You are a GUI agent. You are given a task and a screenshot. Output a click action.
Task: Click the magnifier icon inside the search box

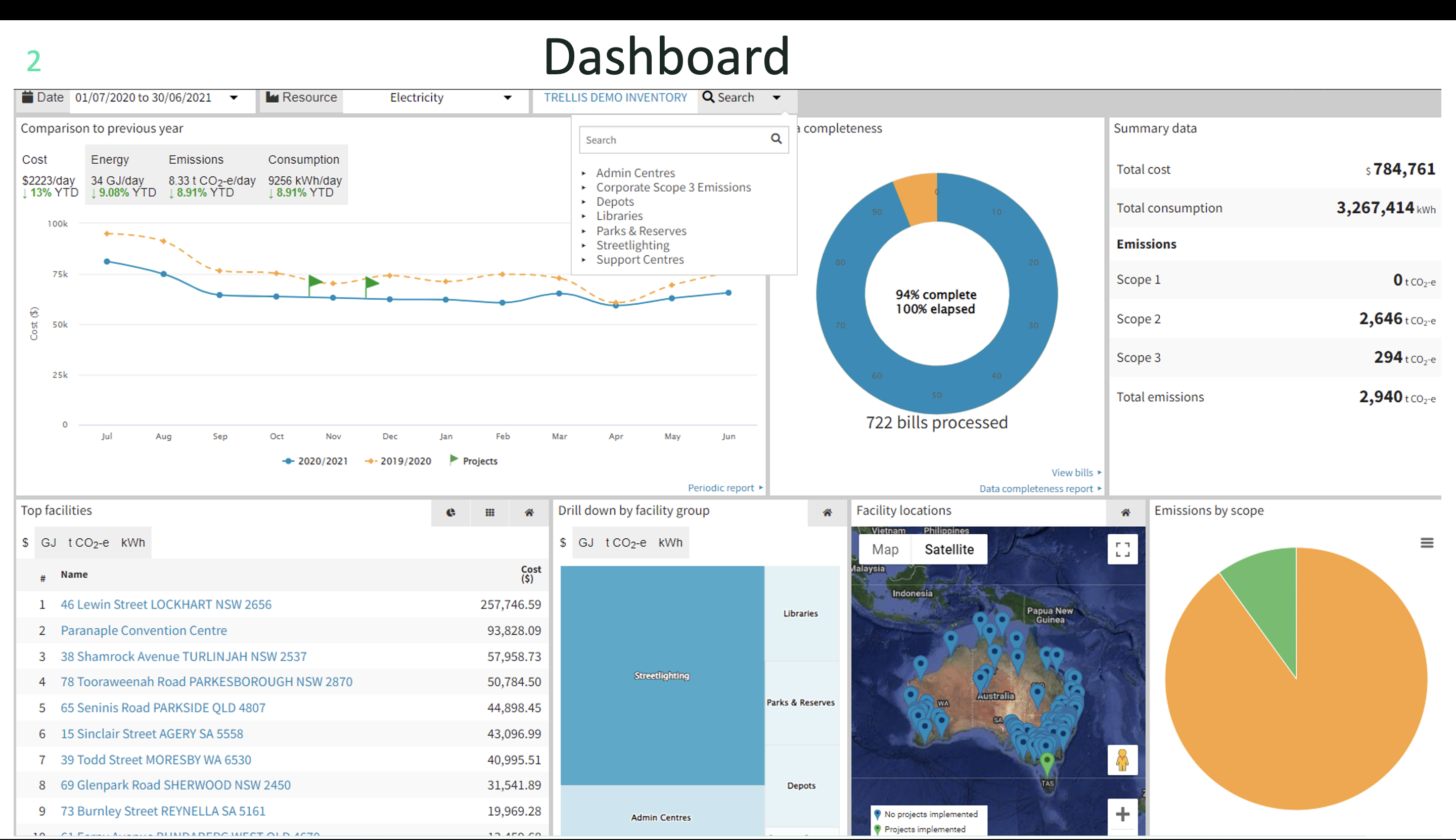tap(776, 139)
